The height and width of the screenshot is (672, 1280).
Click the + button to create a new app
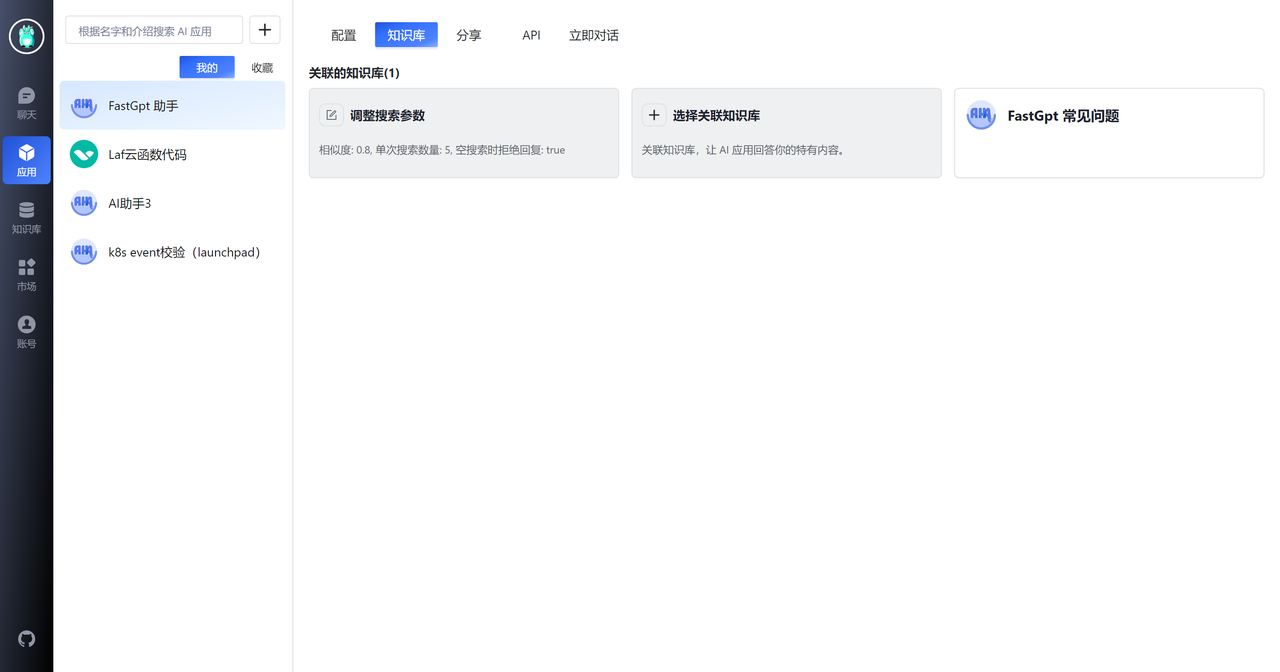coord(264,30)
